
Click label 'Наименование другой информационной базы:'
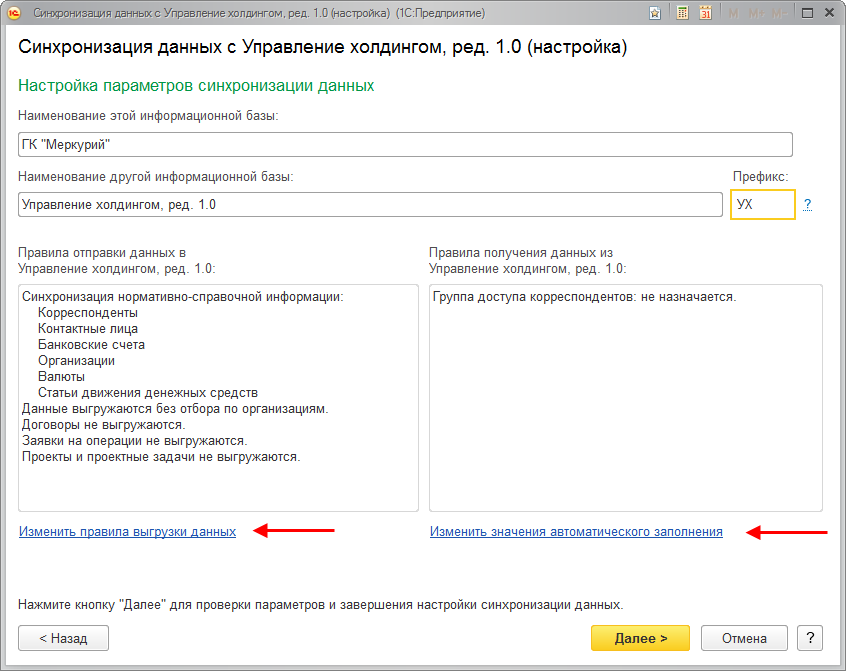[156, 177]
